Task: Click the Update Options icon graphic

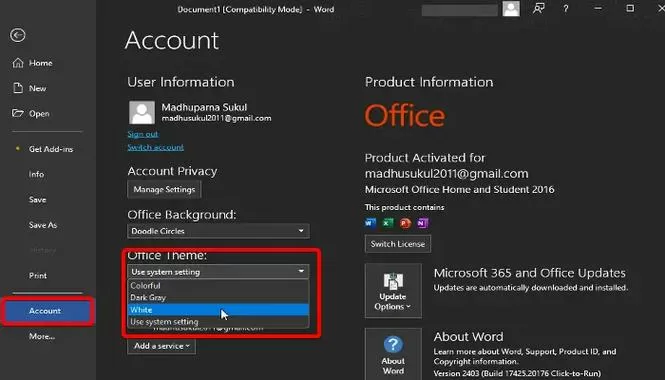Action: tap(393, 281)
